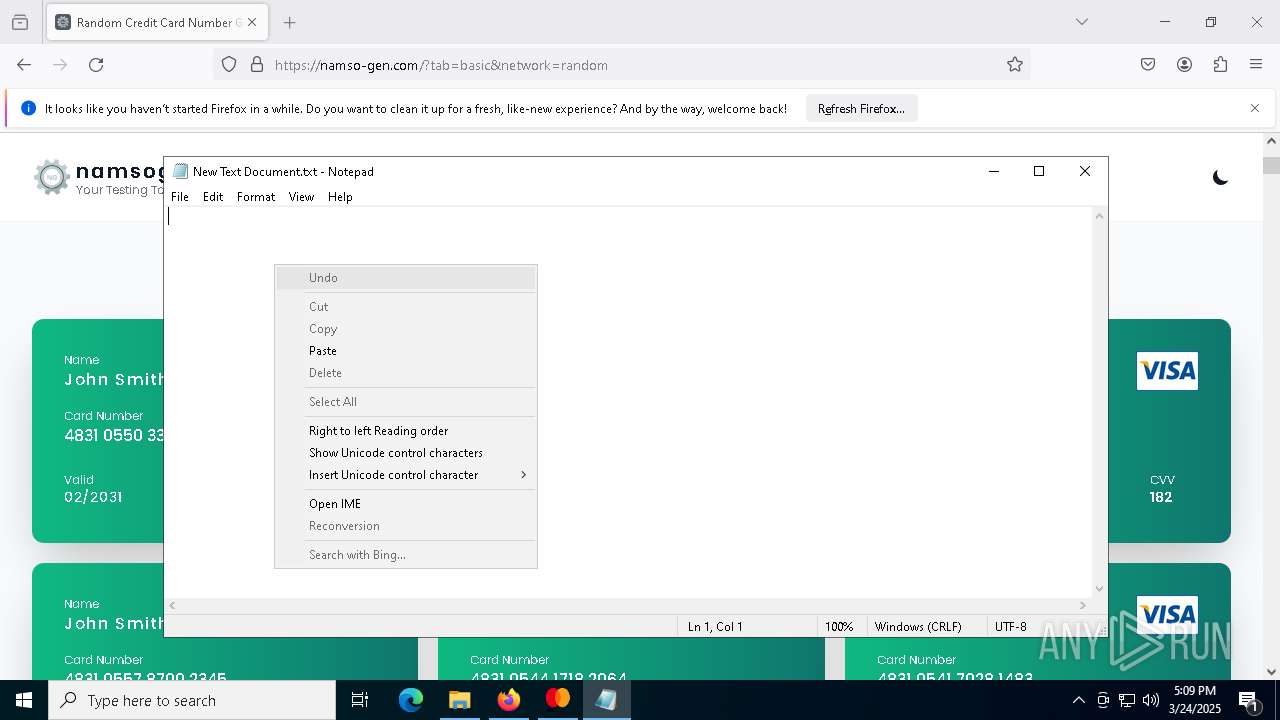Select Show Unicode control characters
This screenshot has height=720, width=1280.
406,453
